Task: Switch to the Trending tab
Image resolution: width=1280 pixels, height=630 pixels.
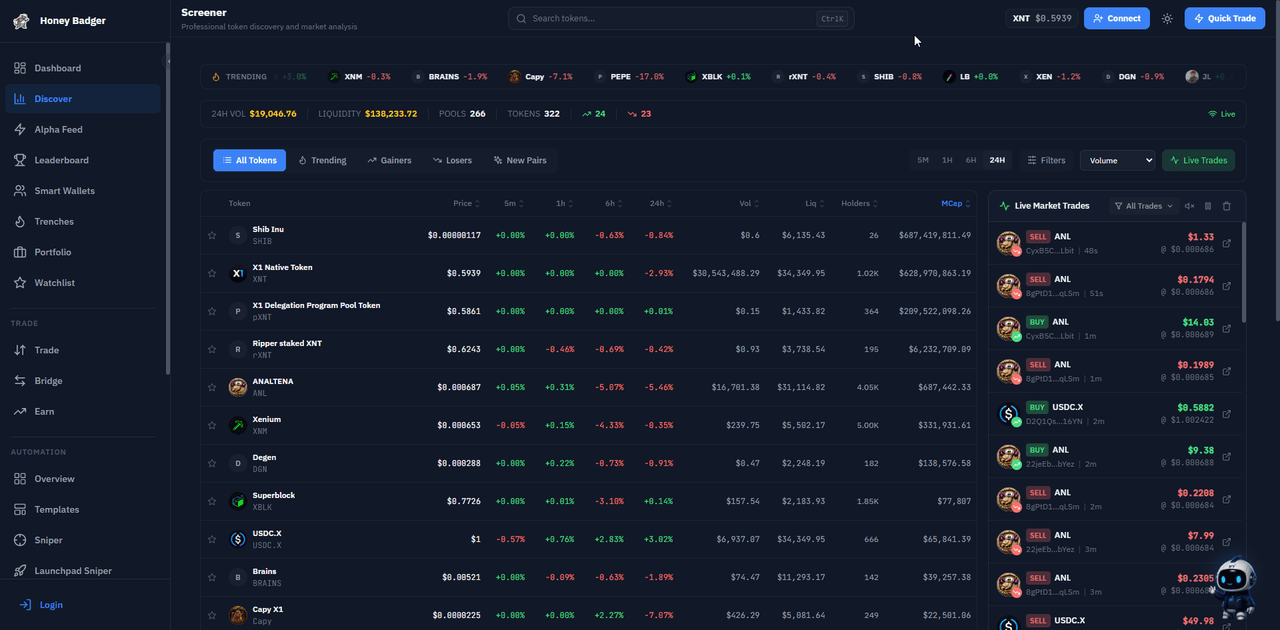Action: [x=322, y=160]
